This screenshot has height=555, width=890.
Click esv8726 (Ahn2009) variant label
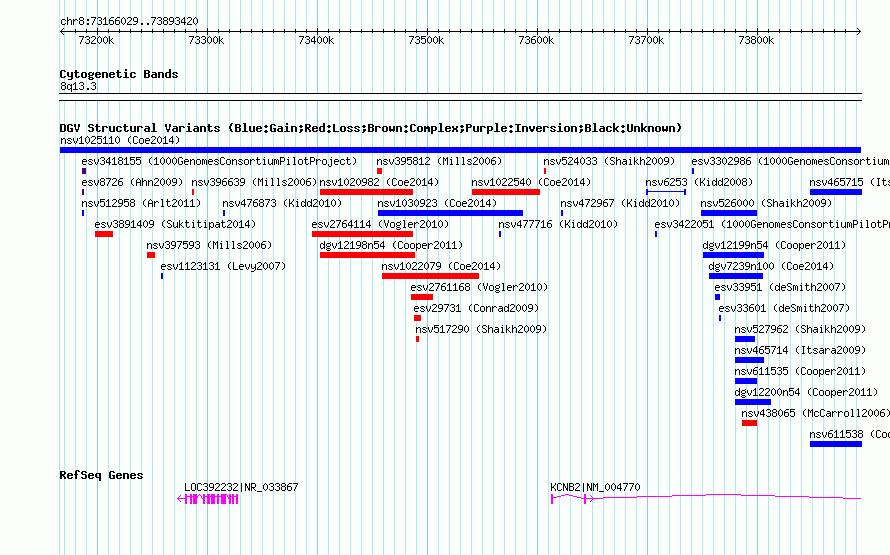click(132, 182)
